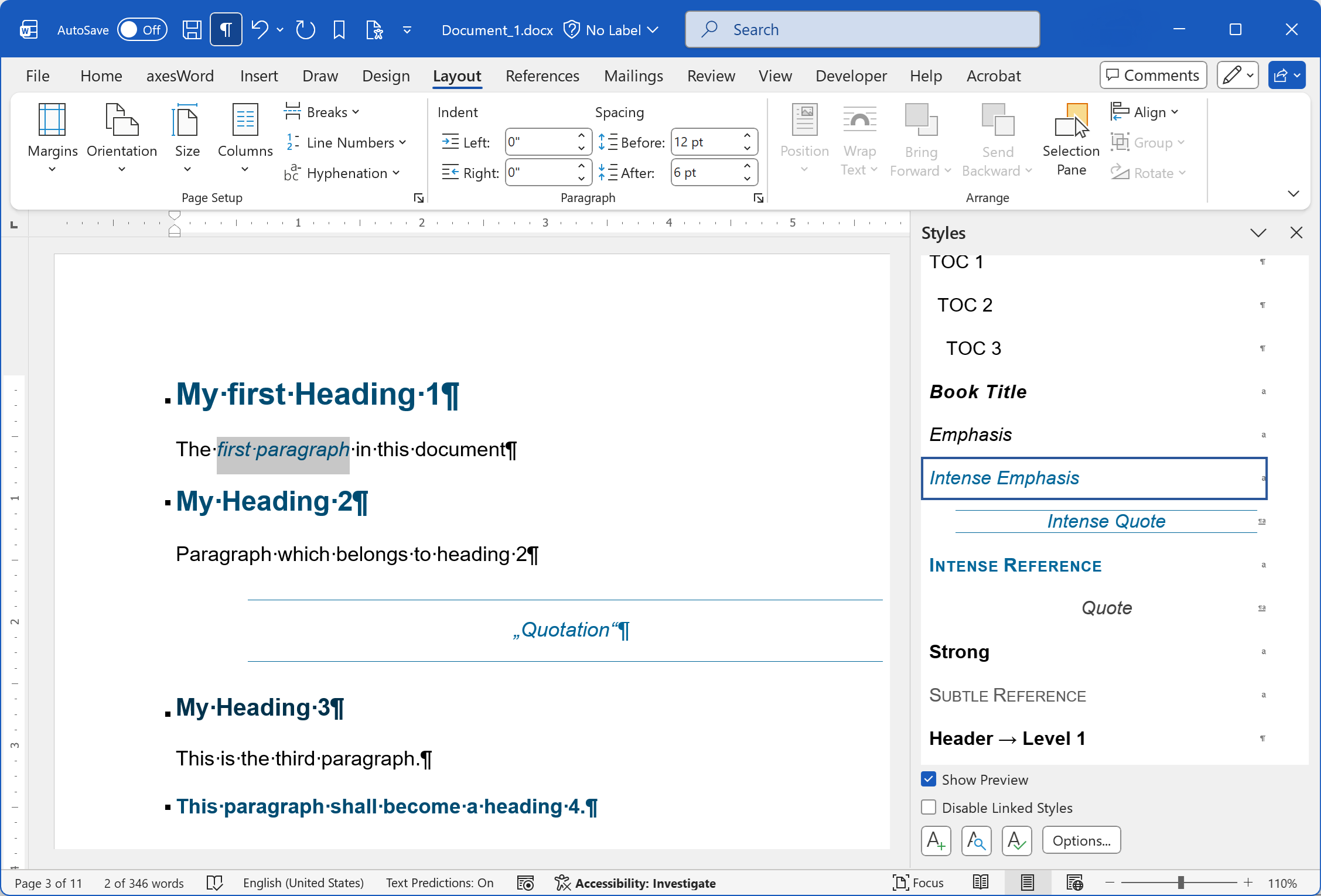Open the Selection Pane
The width and height of the screenshot is (1321, 896).
point(1071,139)
